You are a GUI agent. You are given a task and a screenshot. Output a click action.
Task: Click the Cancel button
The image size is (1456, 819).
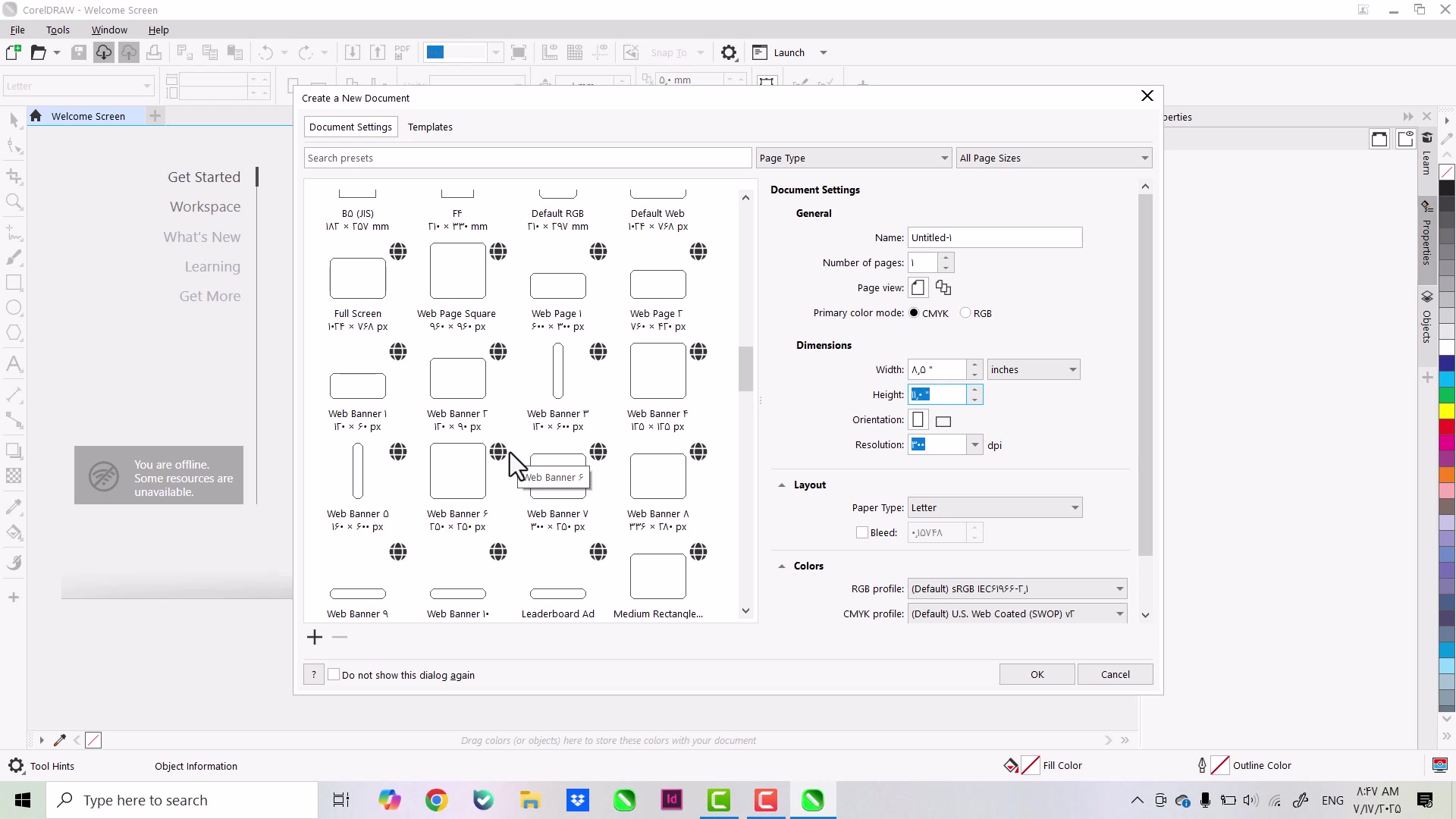1115,674
